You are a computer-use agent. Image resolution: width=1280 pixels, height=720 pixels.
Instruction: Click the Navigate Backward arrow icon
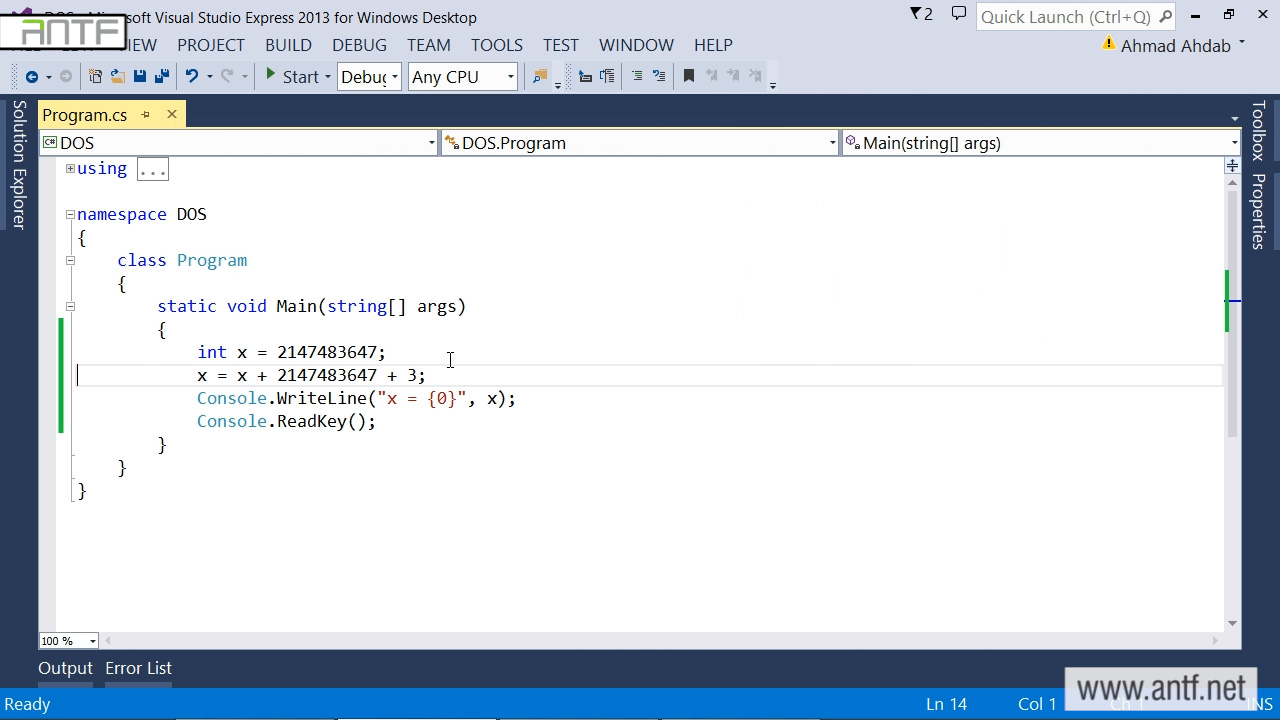31,77
